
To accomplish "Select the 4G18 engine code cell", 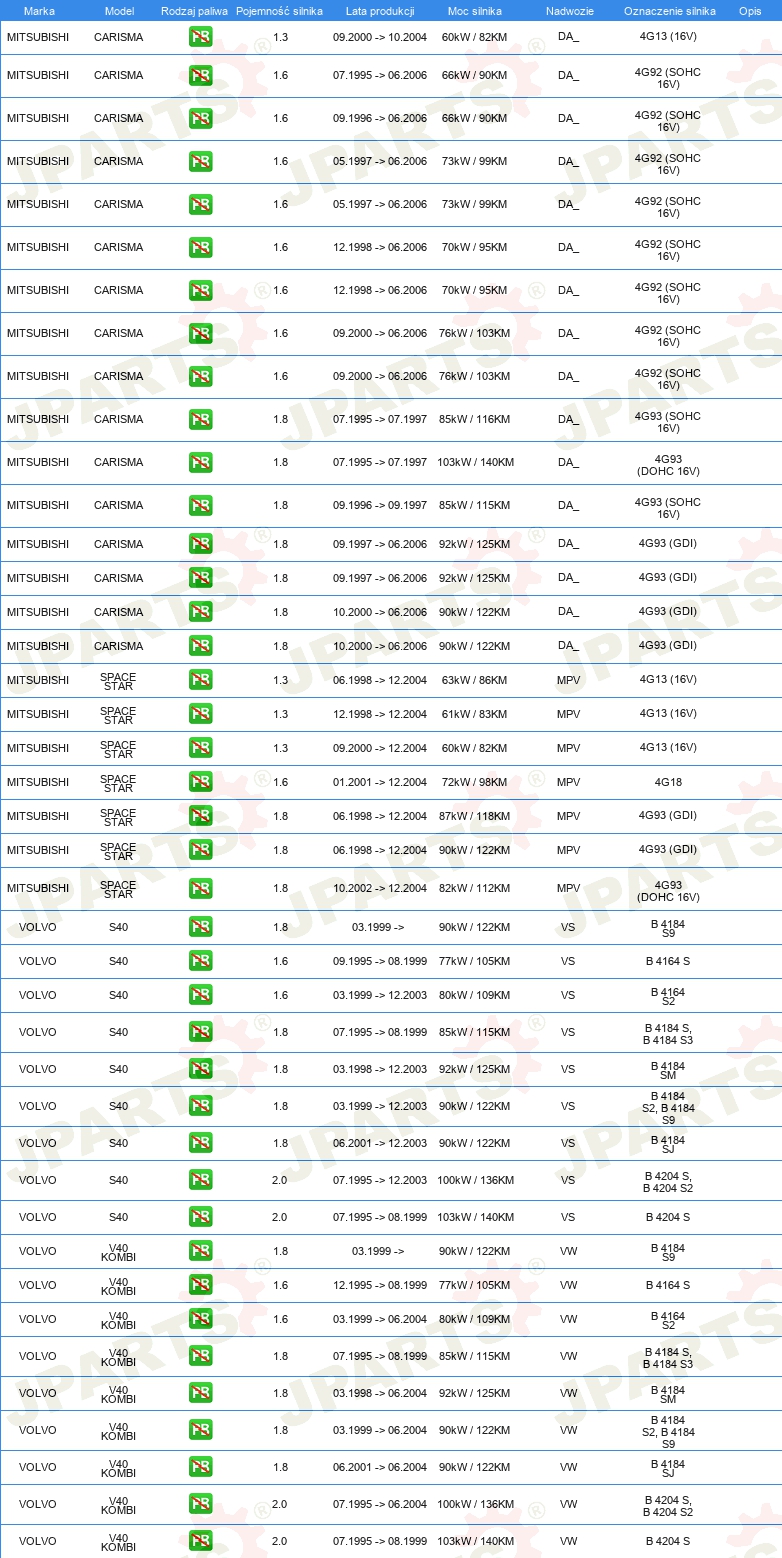I will 668,782.
